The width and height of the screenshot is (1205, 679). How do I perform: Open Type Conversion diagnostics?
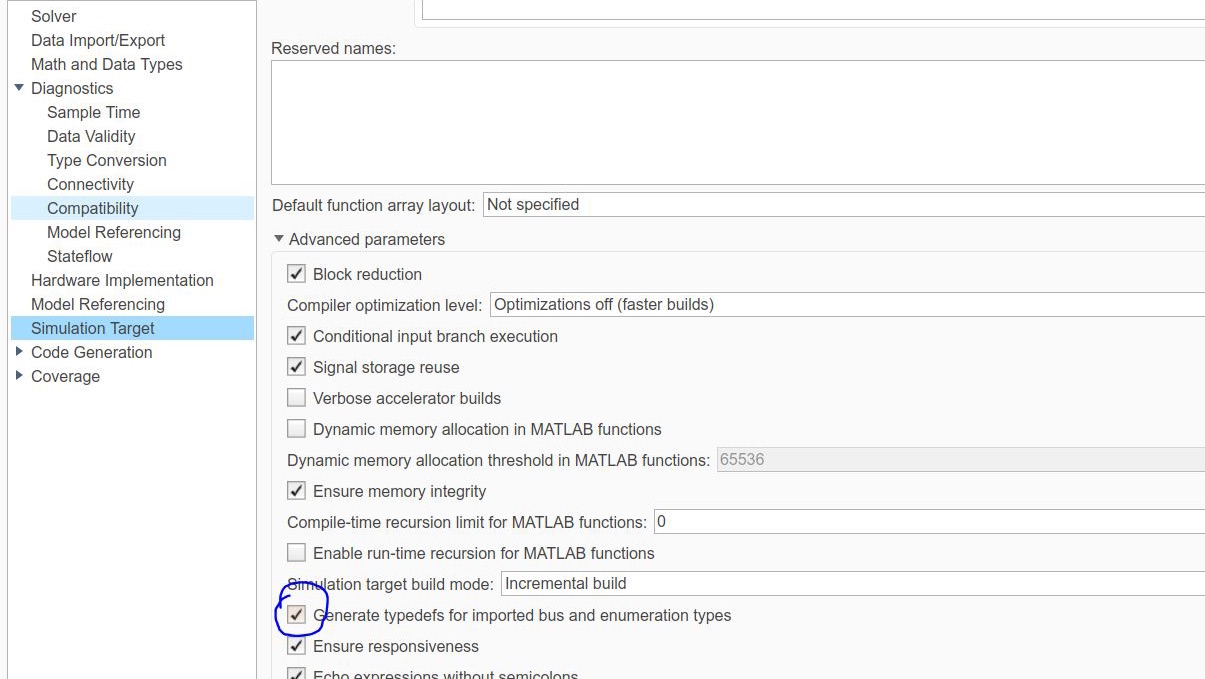[107, 160]
